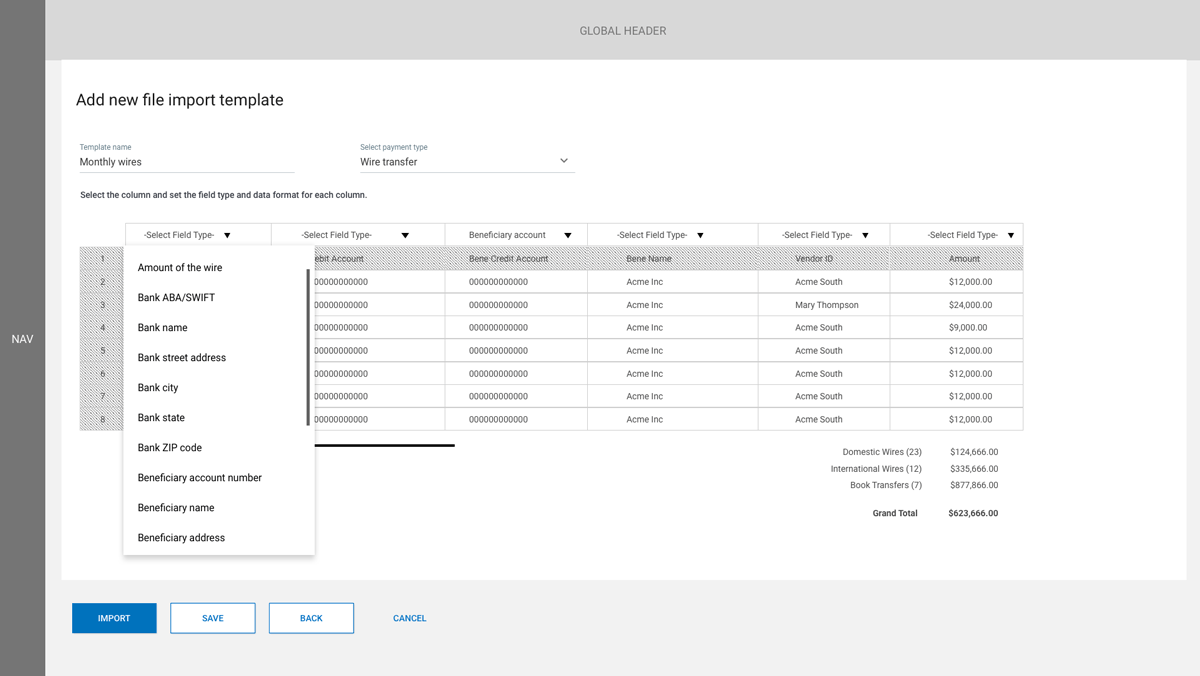Open field type dropdown above Amount column

(x=956, y=235)
